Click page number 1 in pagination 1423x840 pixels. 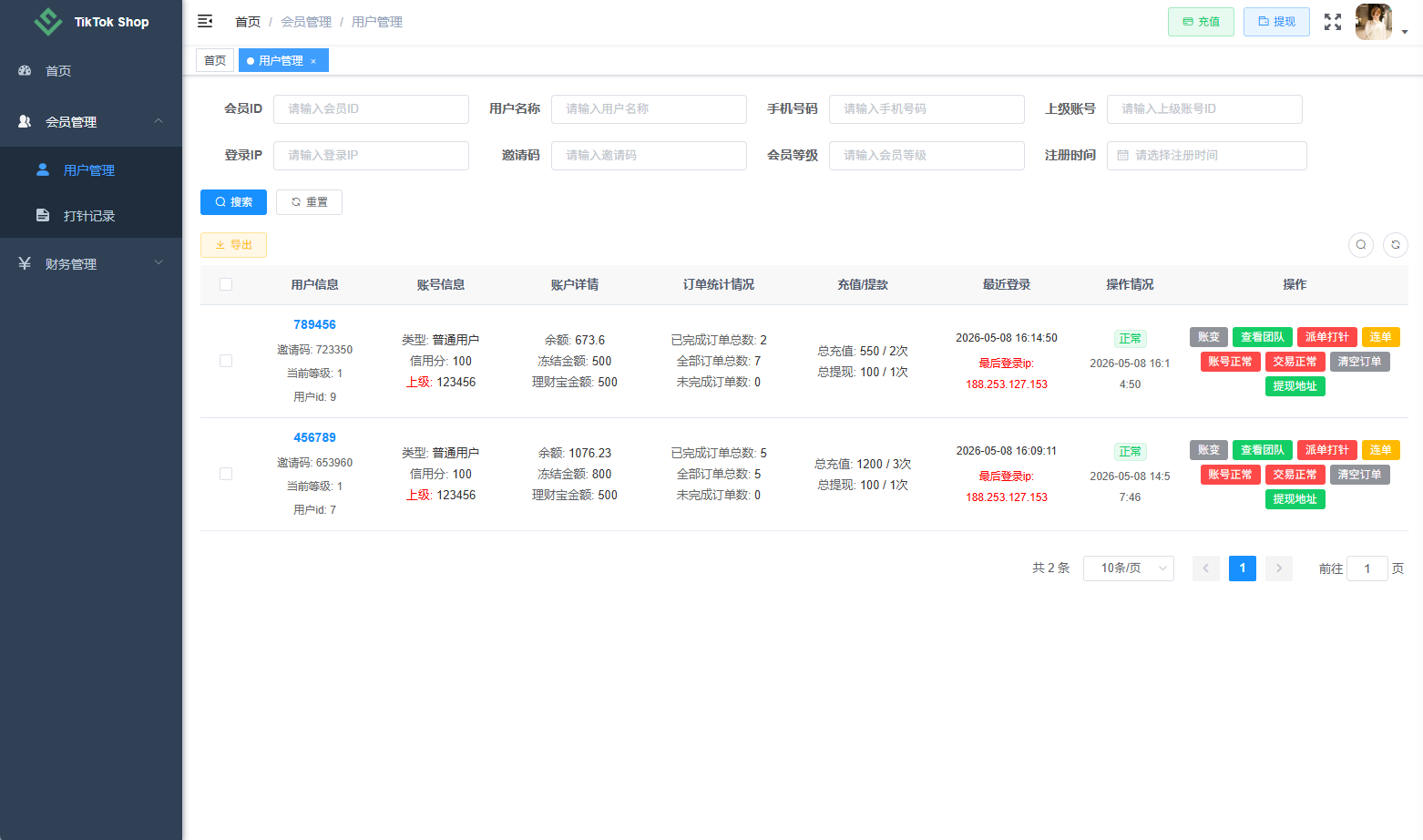tap(1243, 569)
